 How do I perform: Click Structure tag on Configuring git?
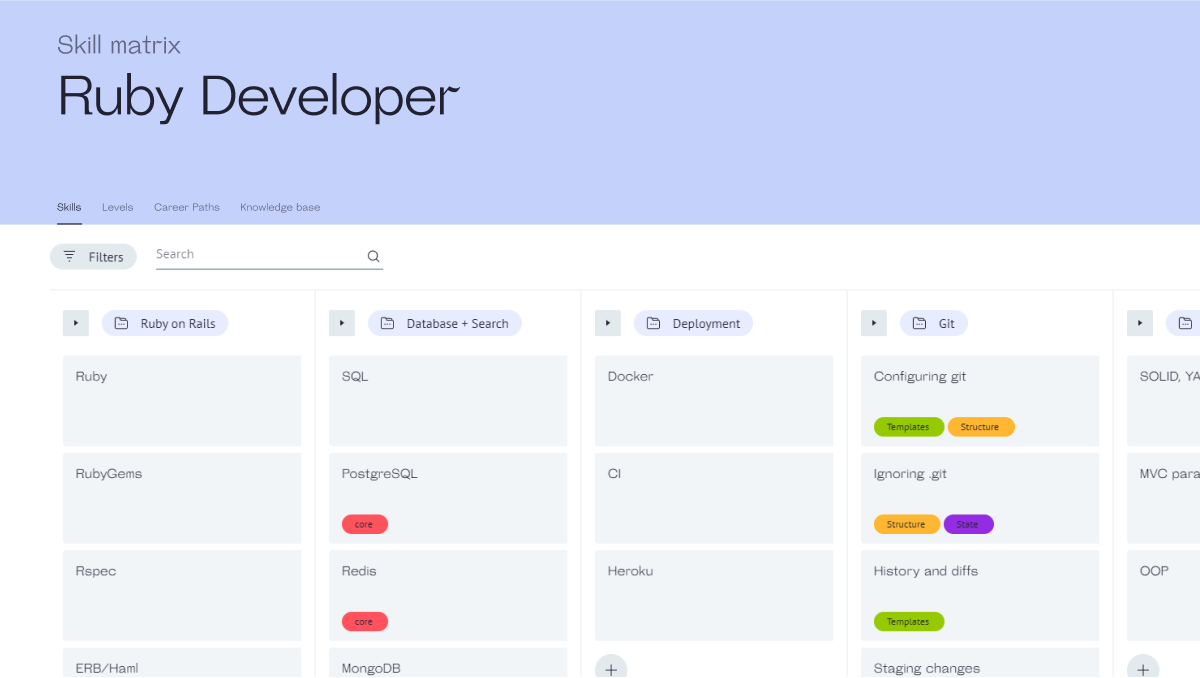(981, 427)
